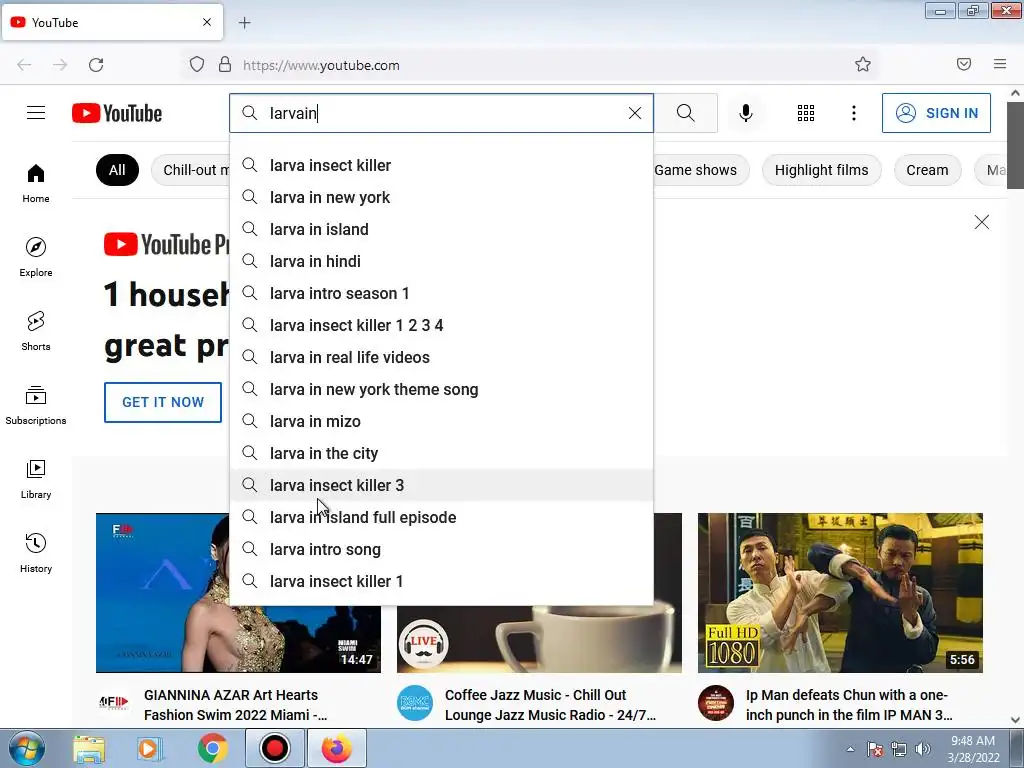Open Windows Explorer from the taskbar
Viewport: 1024px width, 768px height.
[x=89, y=748]
